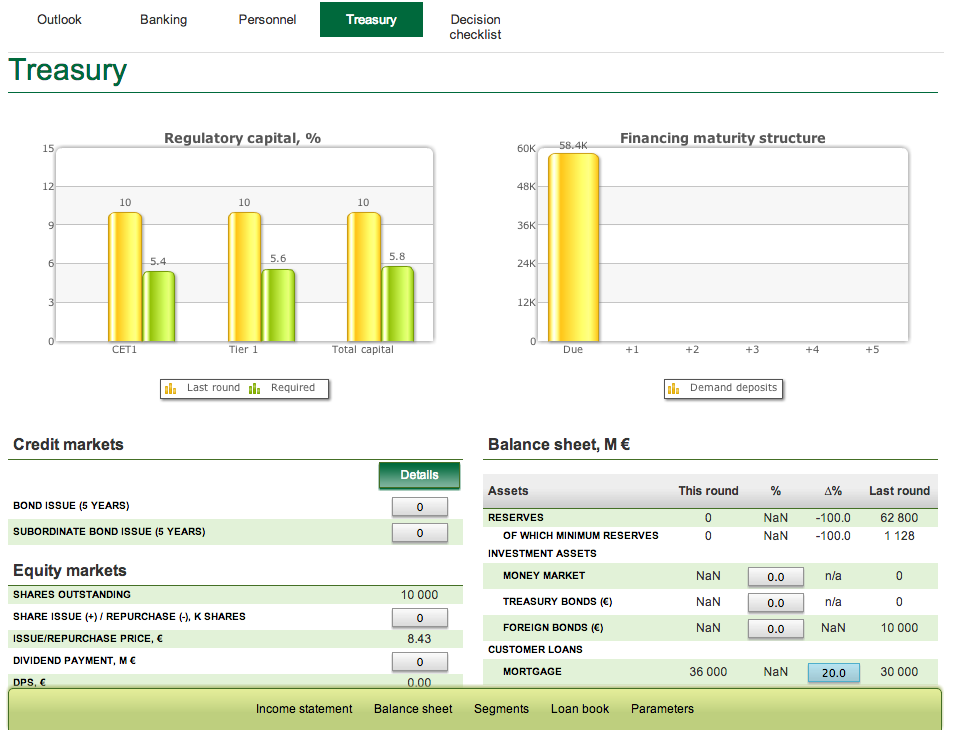Screen dimensions: 964x730
Task: Click the Treasury bonds percentage field
Action: (x=775, y=603)
